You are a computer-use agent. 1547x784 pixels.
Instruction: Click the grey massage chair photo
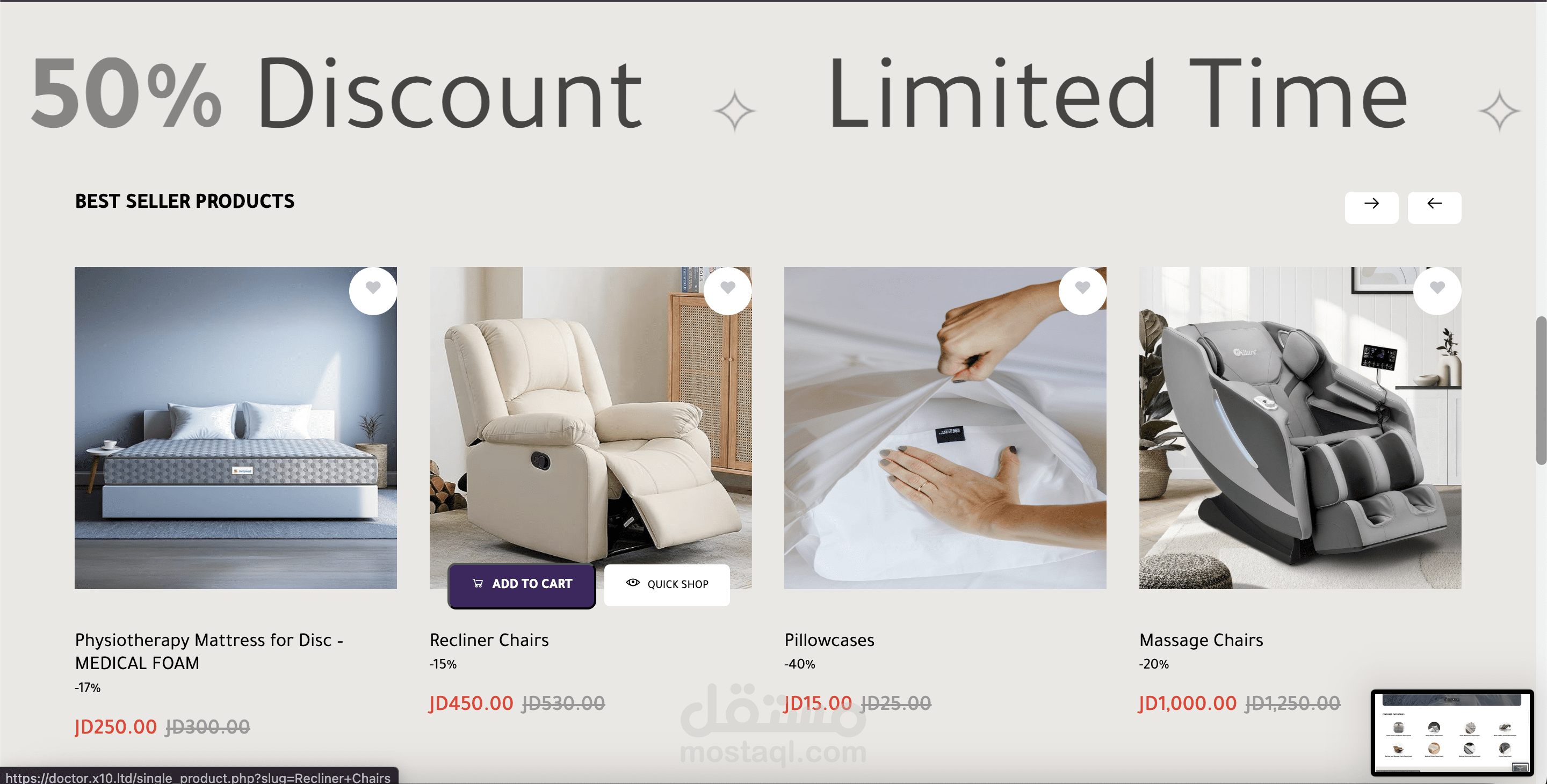(1300, 427)
